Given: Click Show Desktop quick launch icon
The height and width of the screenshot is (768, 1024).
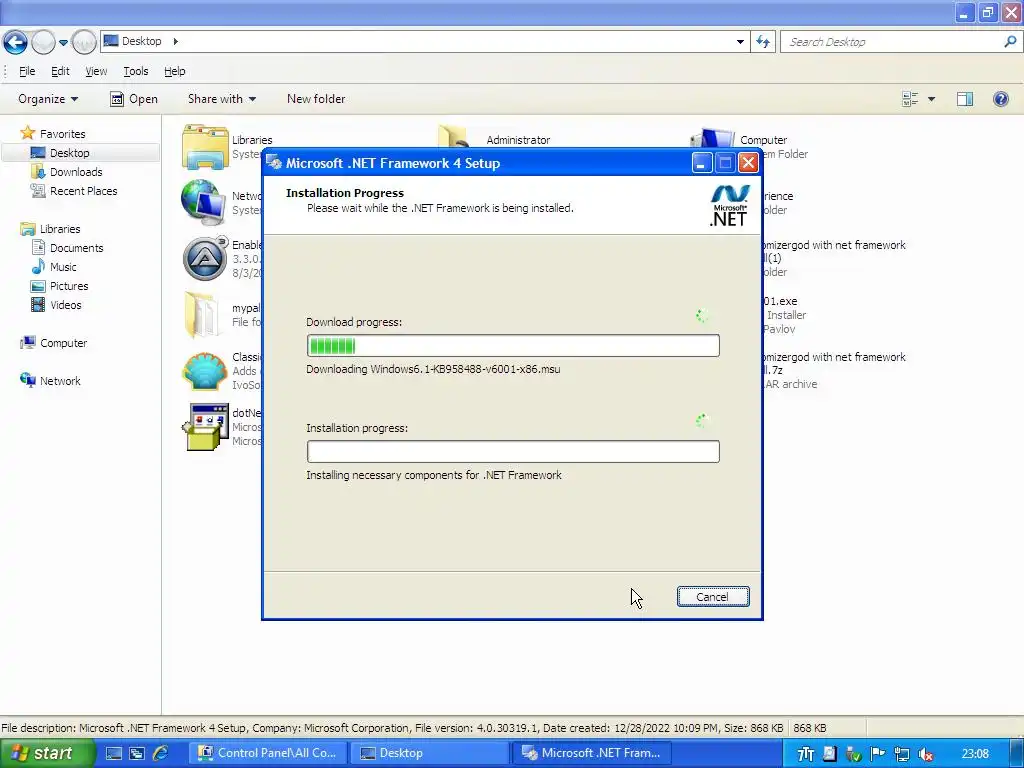Looking at the screenshot, I should [114, 754].
